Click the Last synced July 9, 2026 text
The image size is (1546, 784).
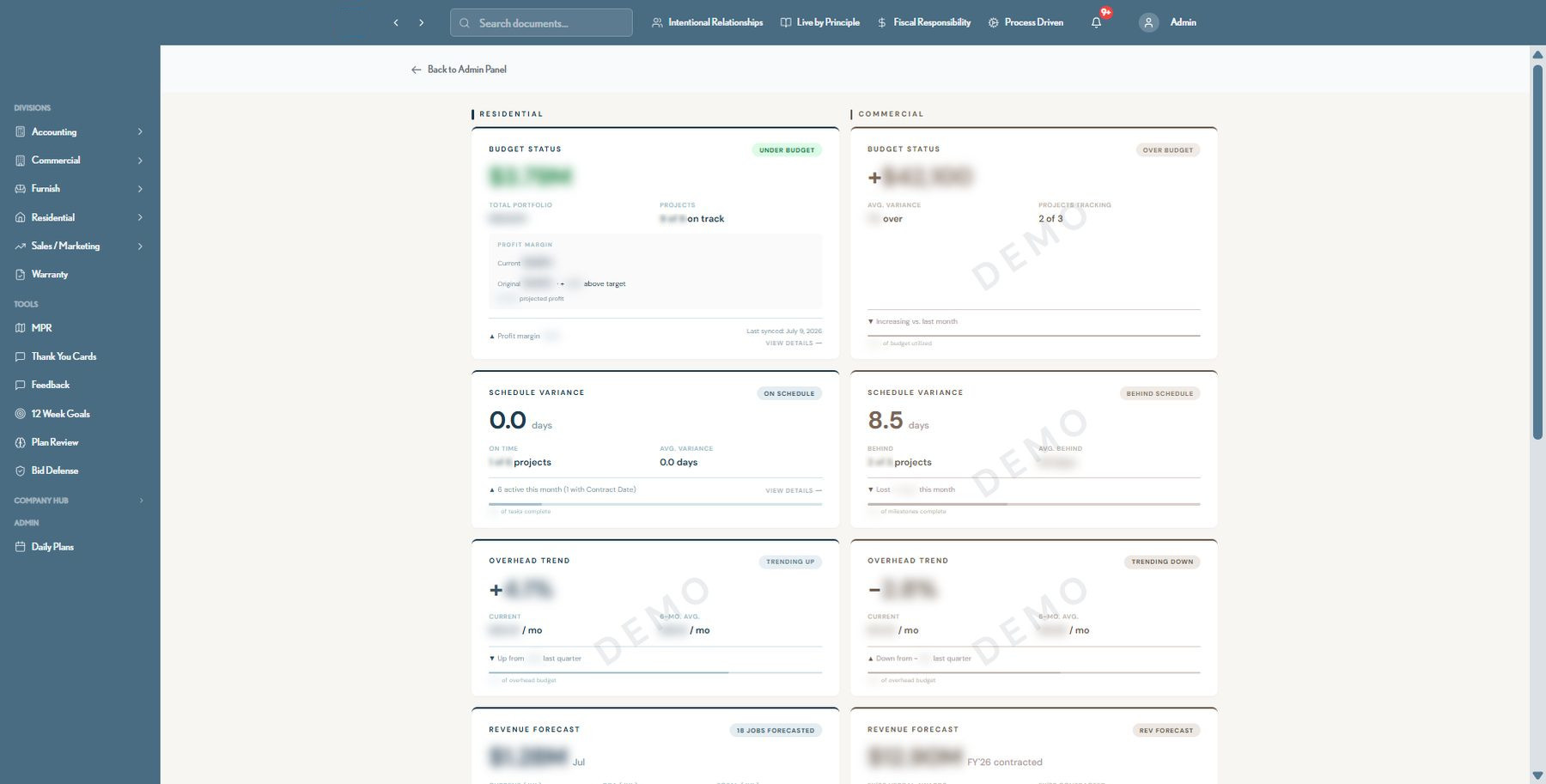(784, 331)
